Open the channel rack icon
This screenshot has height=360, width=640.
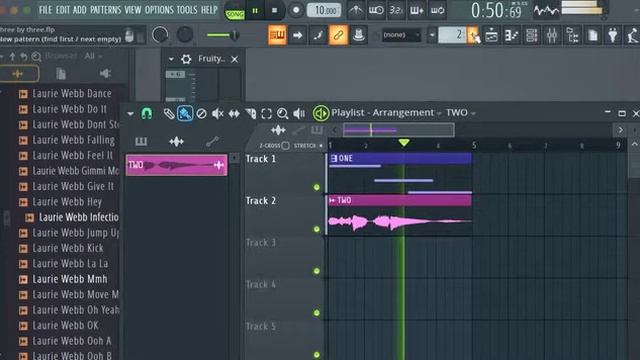(x=531, y=36)
